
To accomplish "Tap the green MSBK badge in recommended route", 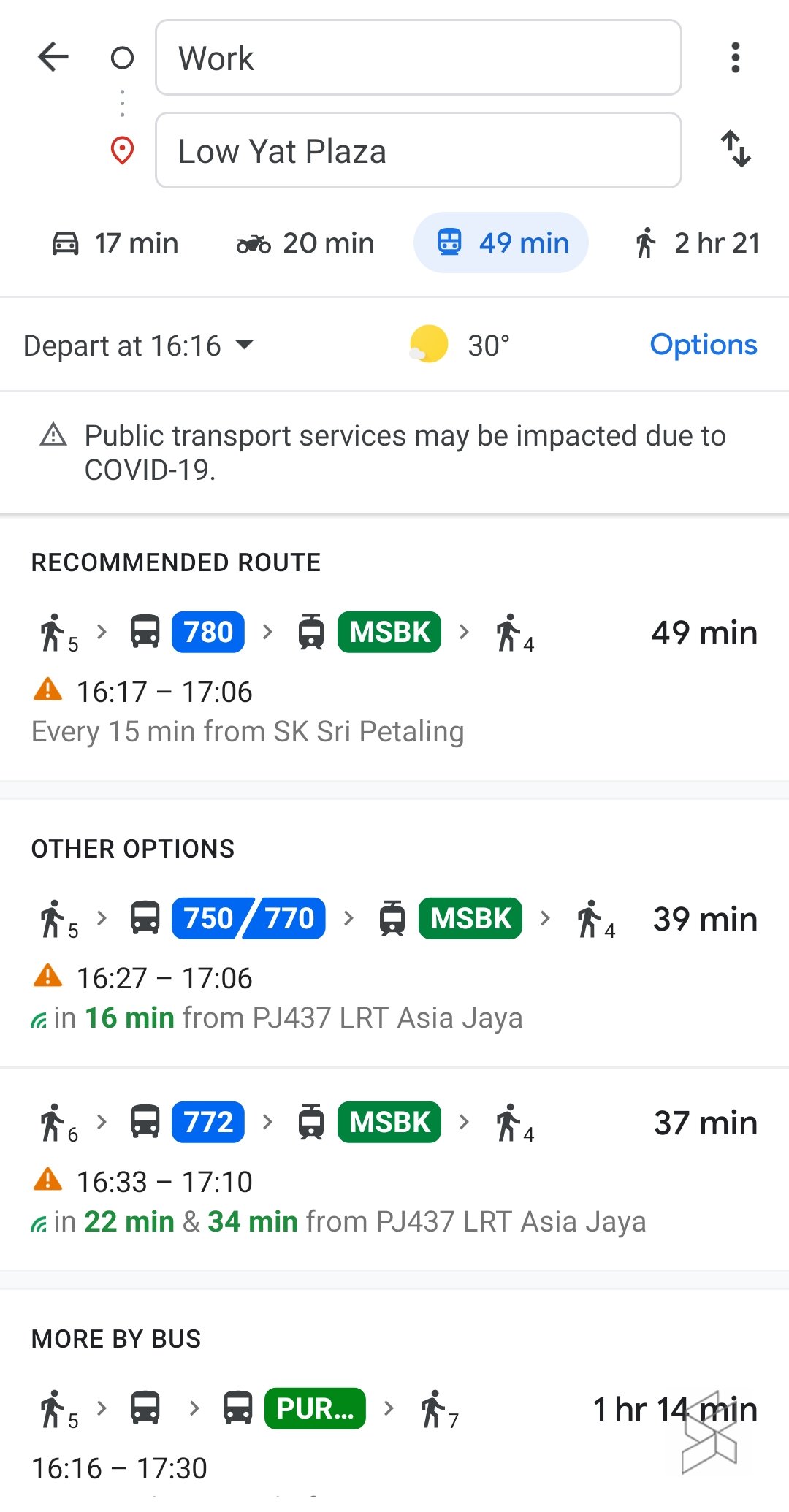I will (x=389, y=632).
